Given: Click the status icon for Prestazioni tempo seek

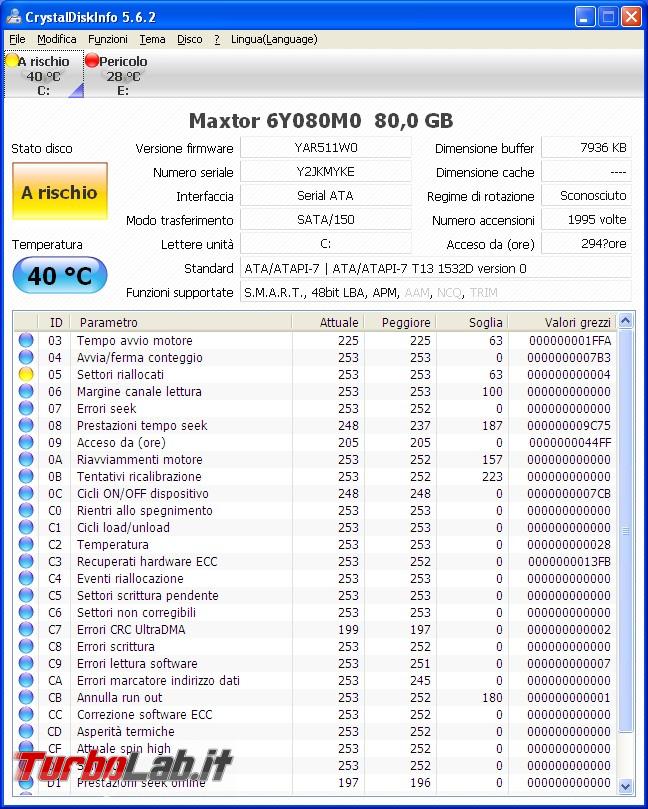Looking at the screenshot, I should click(x=26, y=425).
